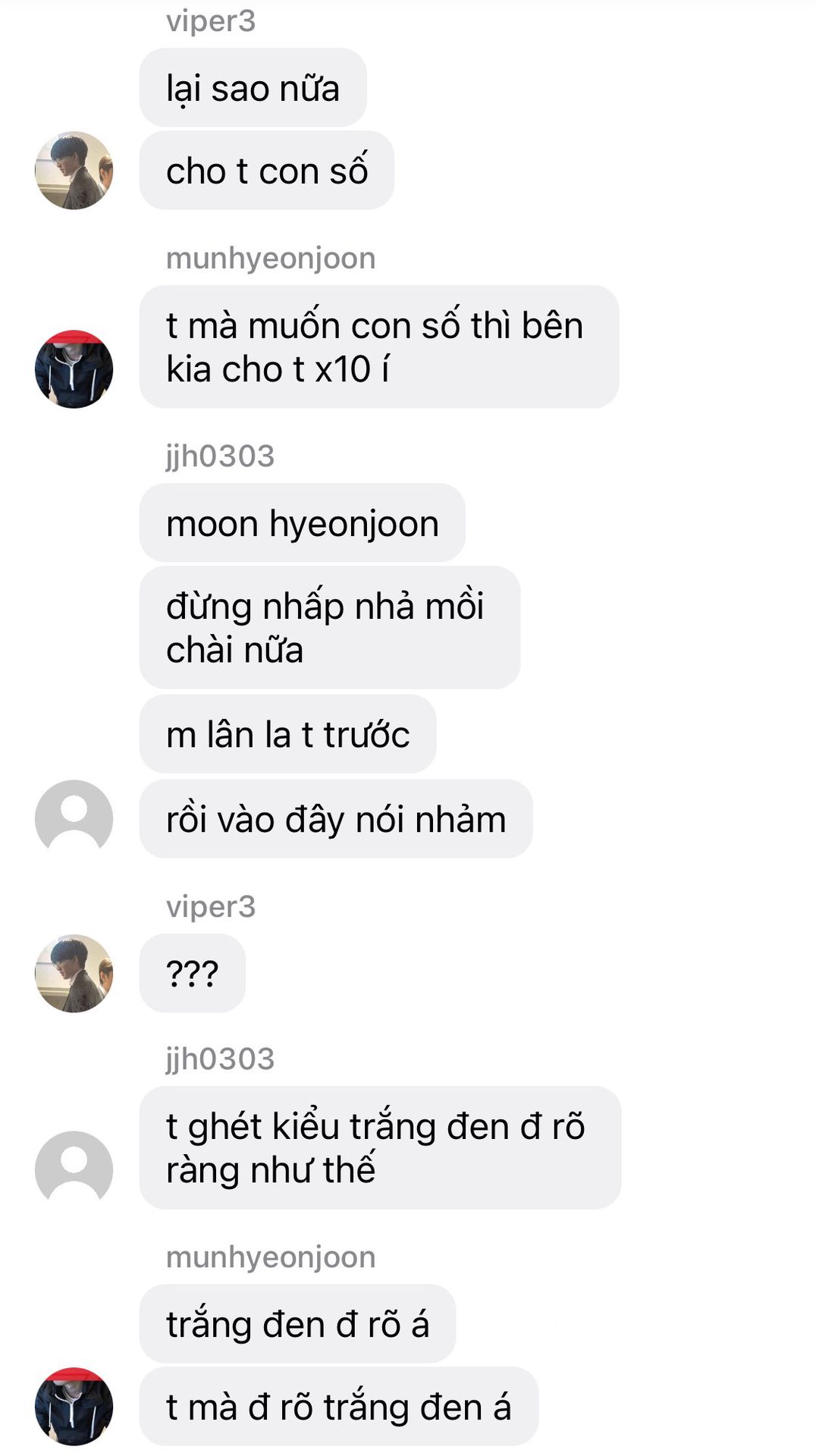The width and height of the screenshot is (816, 1456).
Task: Tap munhyeonjoon's avatar at the bottom
Action: pos(74,1407)
